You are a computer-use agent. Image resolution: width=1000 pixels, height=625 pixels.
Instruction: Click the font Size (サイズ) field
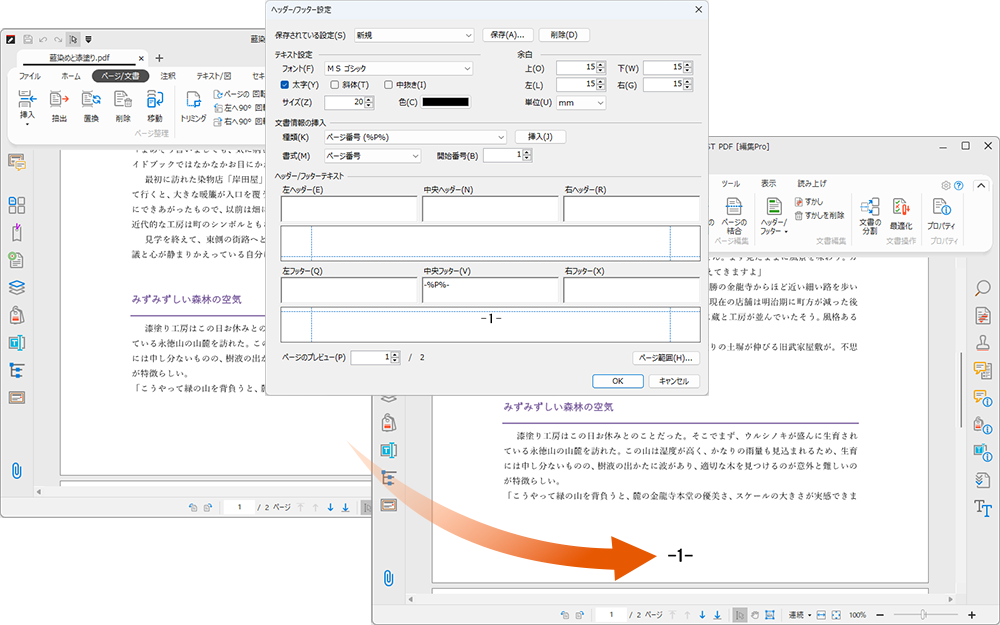point(344,102)
